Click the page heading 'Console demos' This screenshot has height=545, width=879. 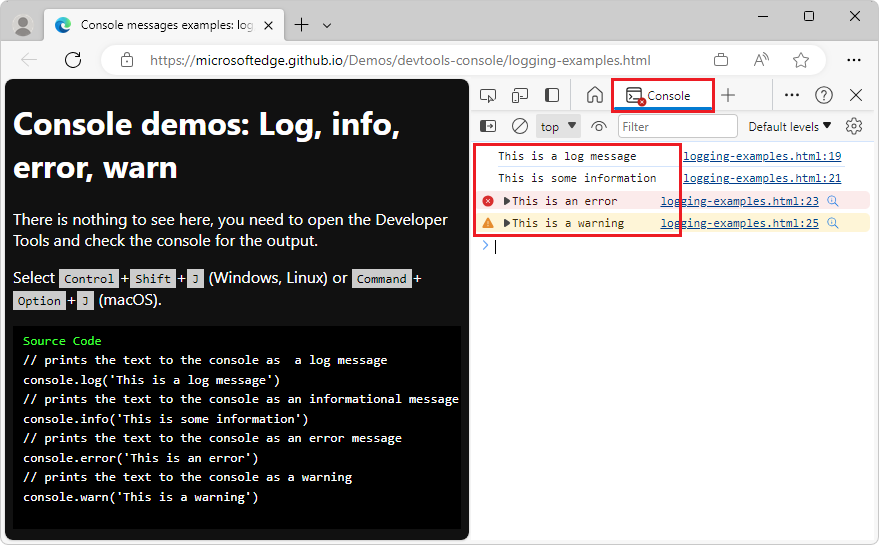click(x=207, y=146)
